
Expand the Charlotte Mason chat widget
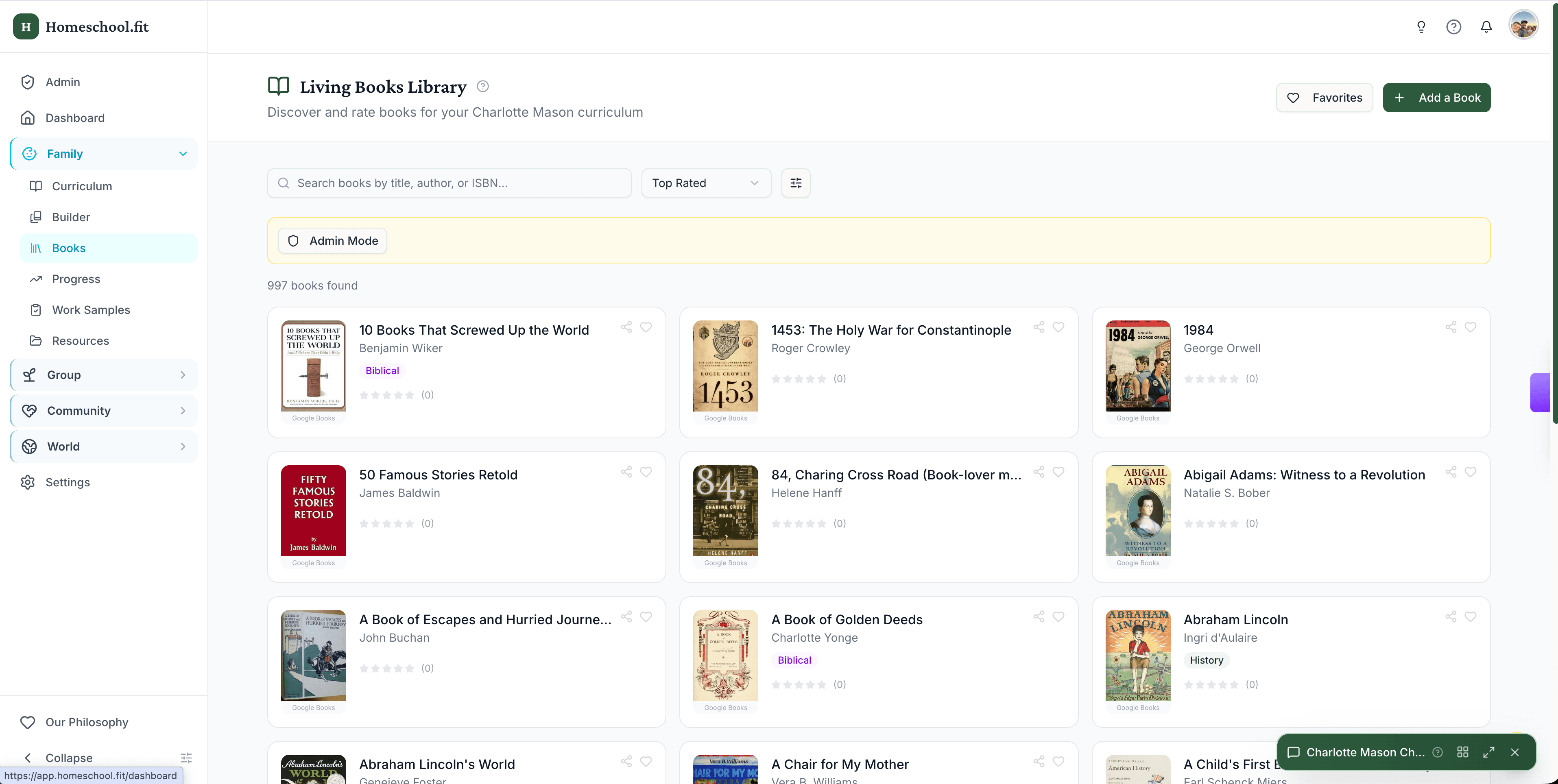tap(1488, 752)
